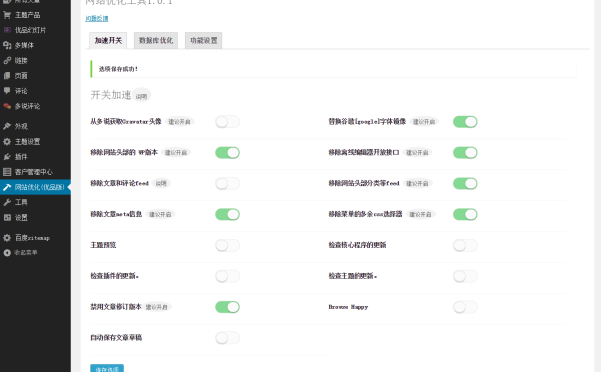The height and width of the screenshot is (372, 601).
Task: Click the 开关加速 section heading
Action: [x=111, y=95]
